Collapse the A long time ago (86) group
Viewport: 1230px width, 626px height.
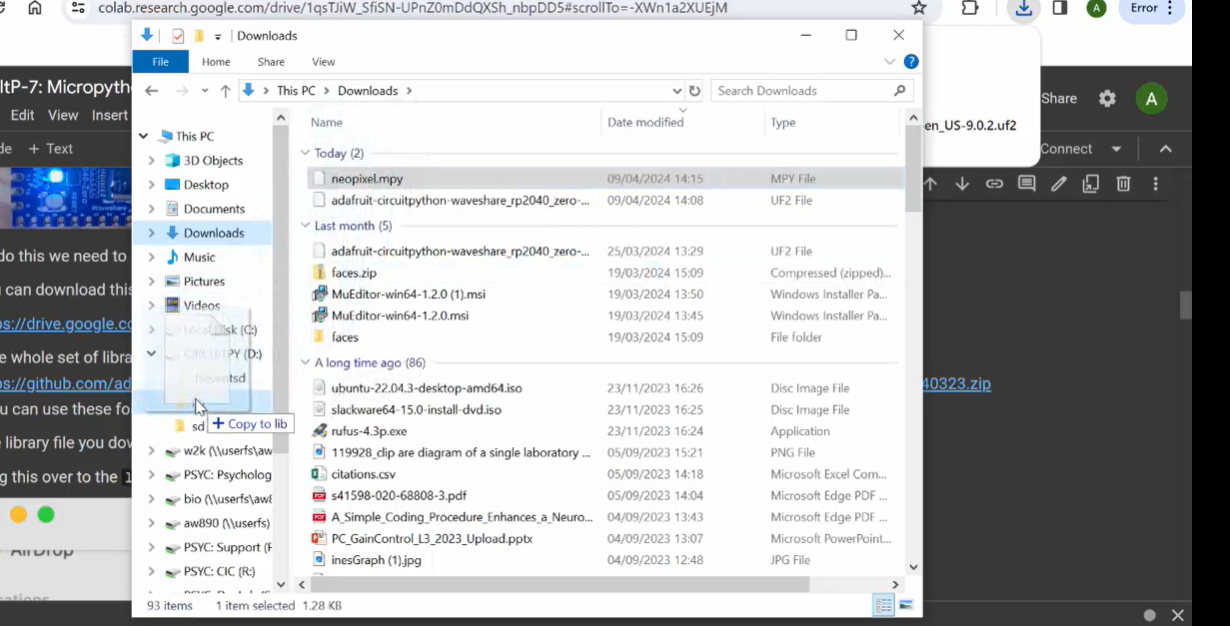(306, 363)
